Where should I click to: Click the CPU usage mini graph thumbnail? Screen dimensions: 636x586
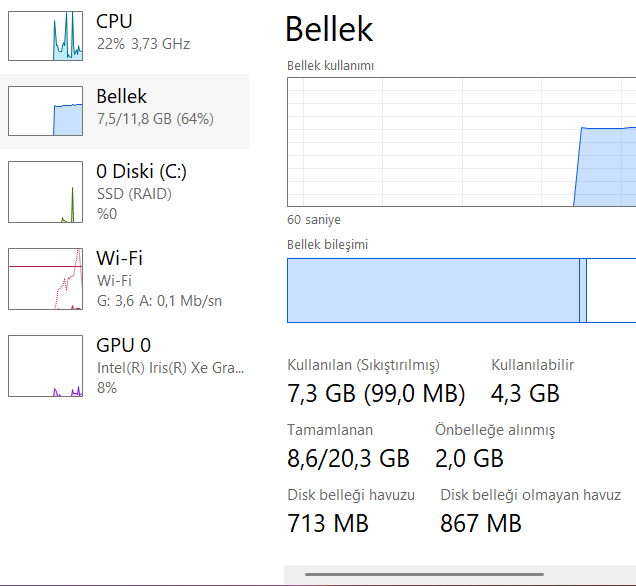click(46, 36)
